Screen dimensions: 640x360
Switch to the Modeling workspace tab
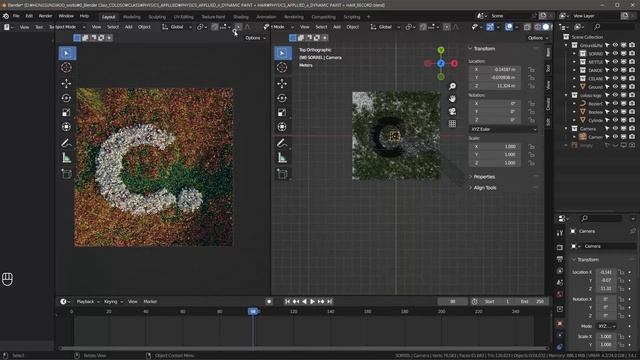(x=131, y=17)
